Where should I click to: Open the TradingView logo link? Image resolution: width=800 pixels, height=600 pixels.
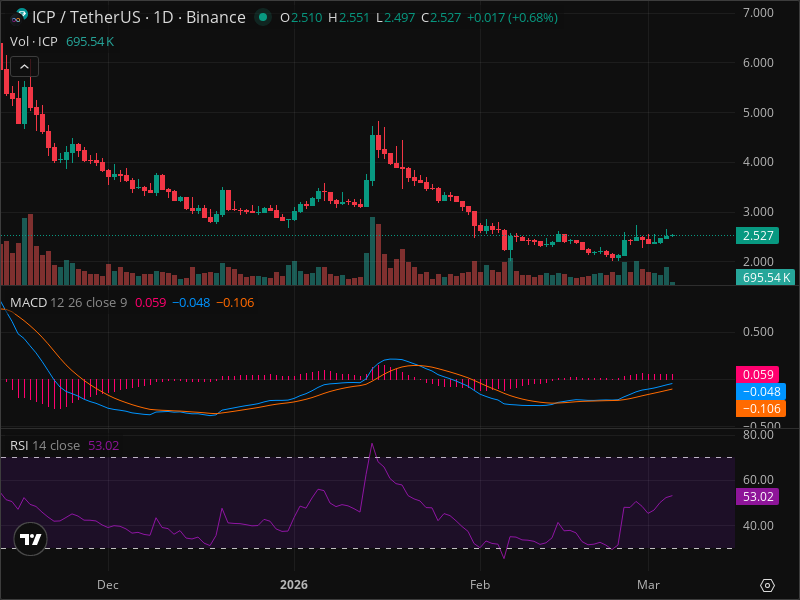(31, 539)
